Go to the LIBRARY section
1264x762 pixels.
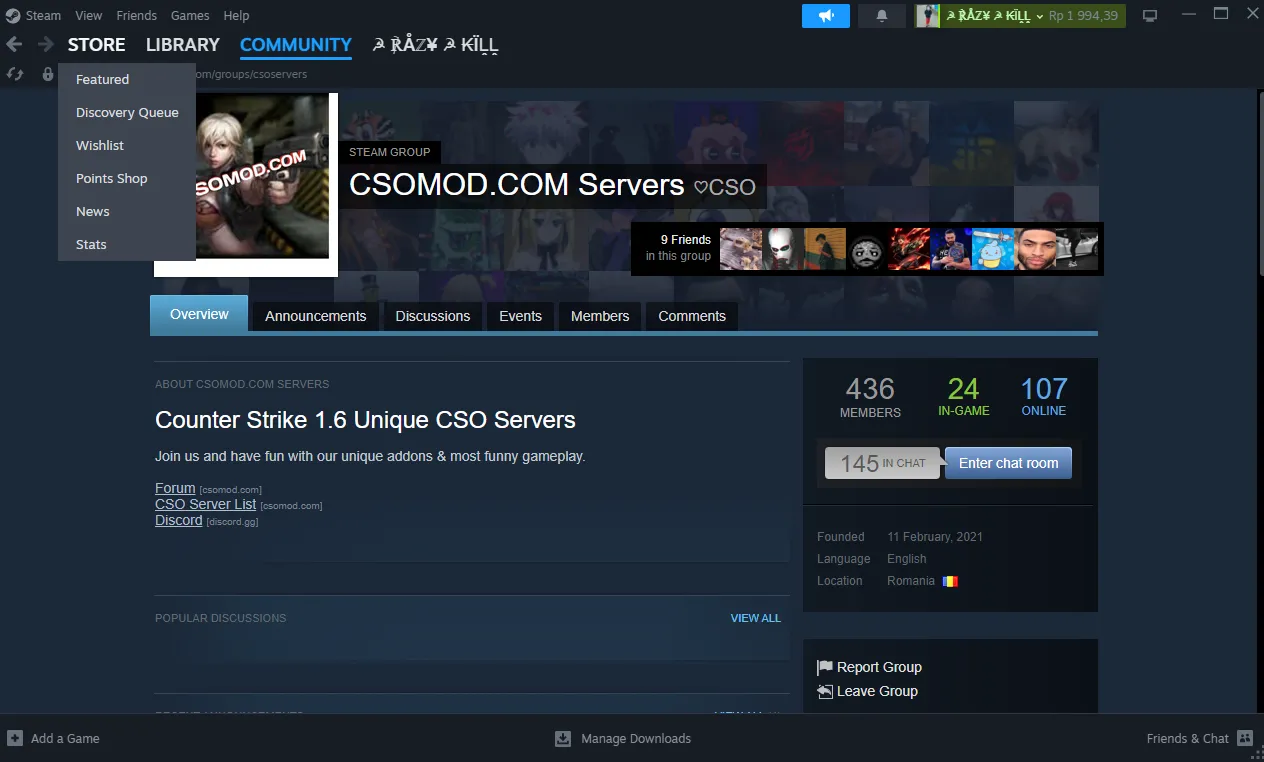[183, 44]
